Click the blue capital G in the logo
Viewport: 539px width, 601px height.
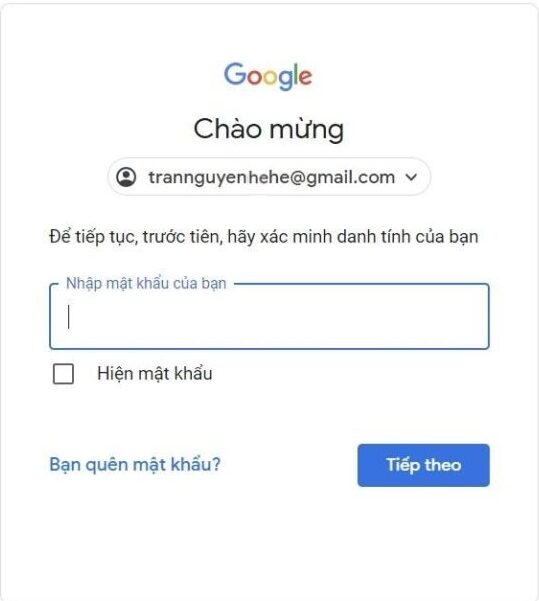click(x=235, y=74)
